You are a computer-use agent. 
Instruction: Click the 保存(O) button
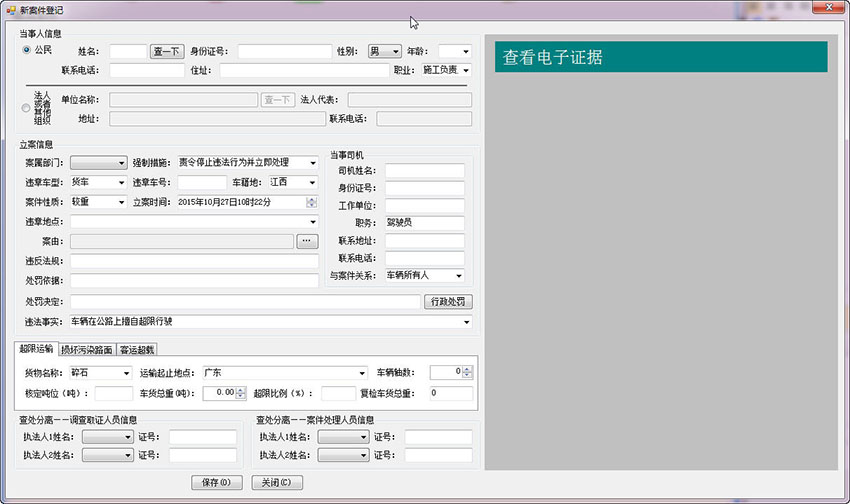[216, 482]
